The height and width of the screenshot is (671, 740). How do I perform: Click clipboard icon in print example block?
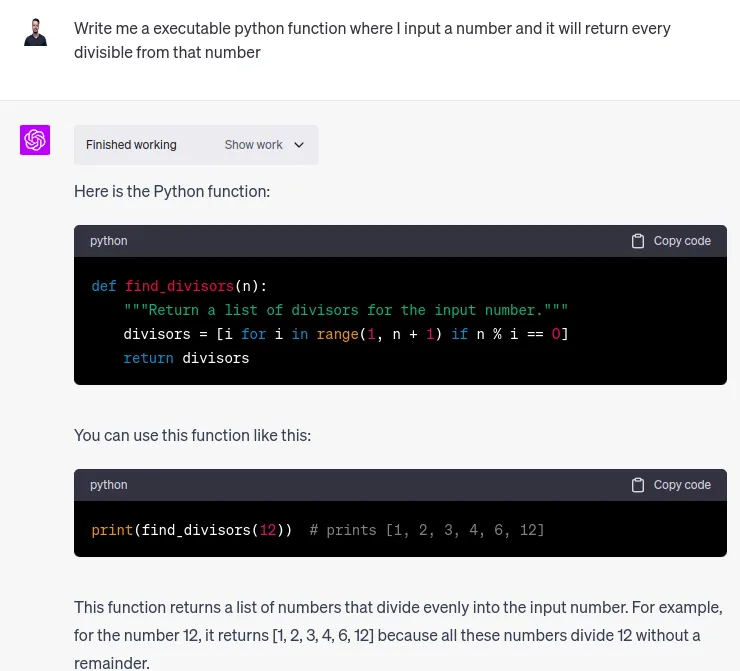click(x=638, y=485)
